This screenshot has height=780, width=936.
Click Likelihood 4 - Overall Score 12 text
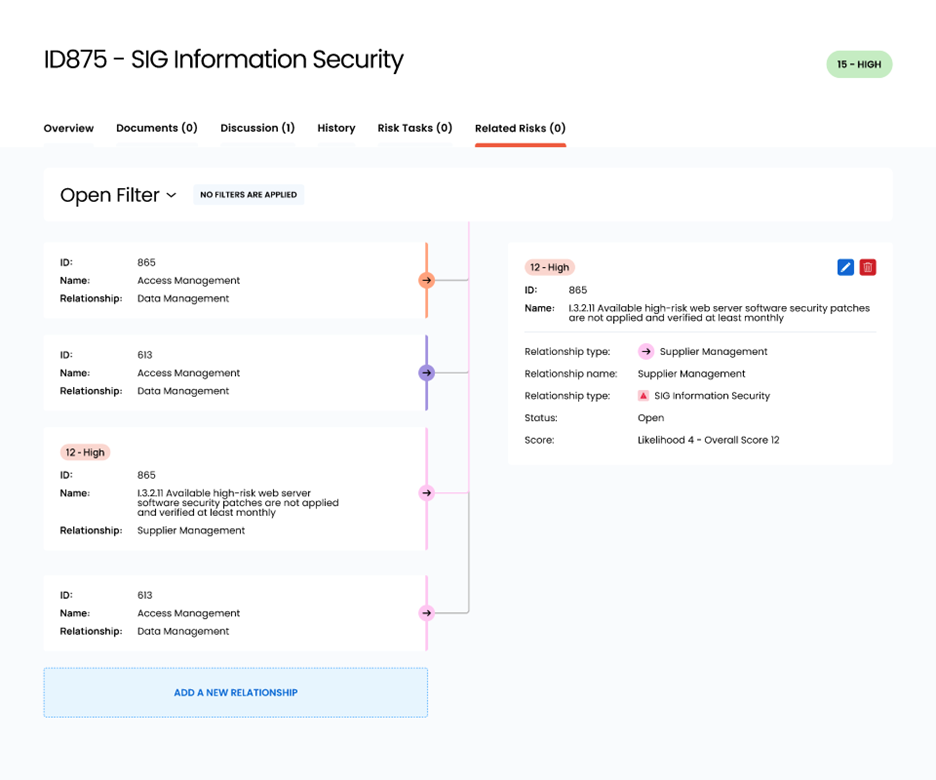[709, 440]
